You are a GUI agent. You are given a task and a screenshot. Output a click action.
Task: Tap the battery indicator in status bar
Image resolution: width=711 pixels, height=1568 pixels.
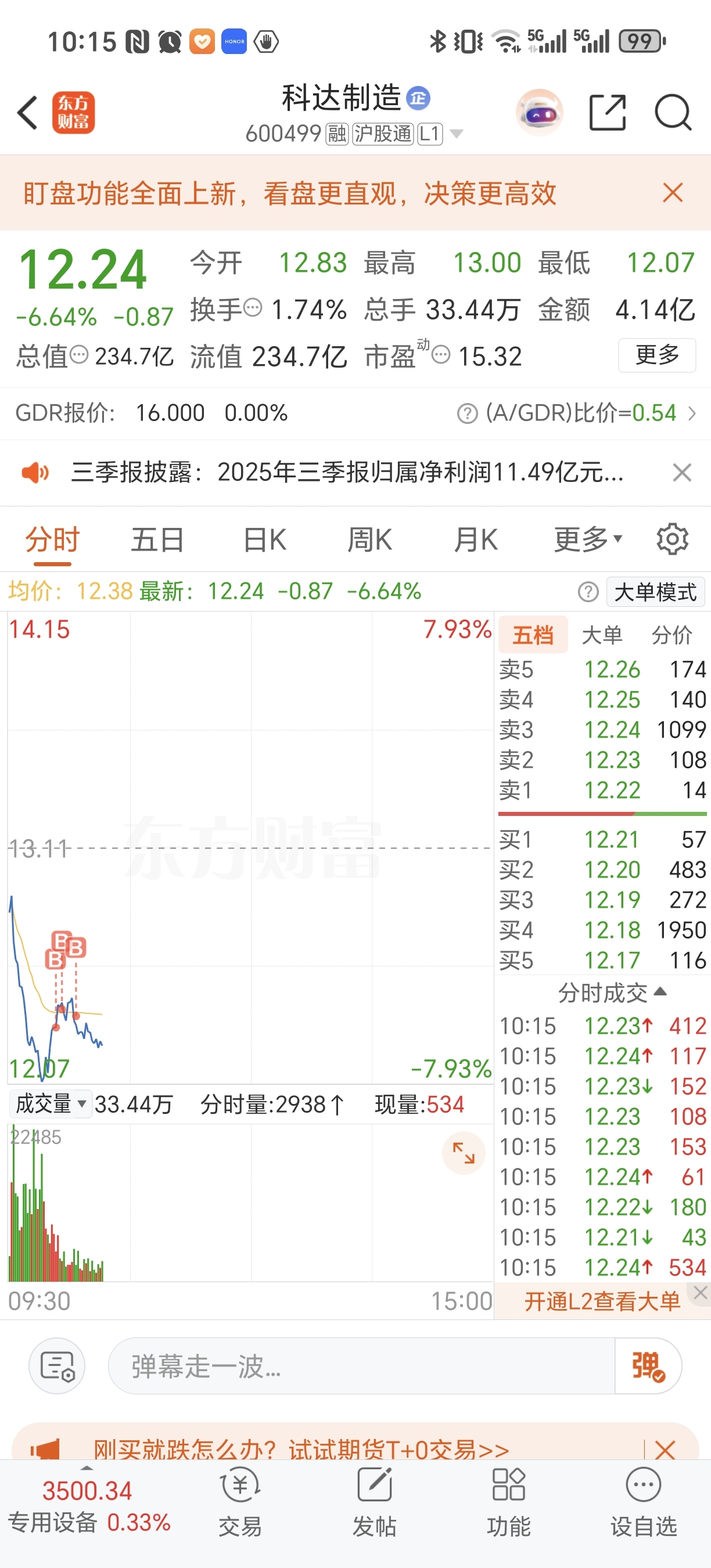pos(643,41)
